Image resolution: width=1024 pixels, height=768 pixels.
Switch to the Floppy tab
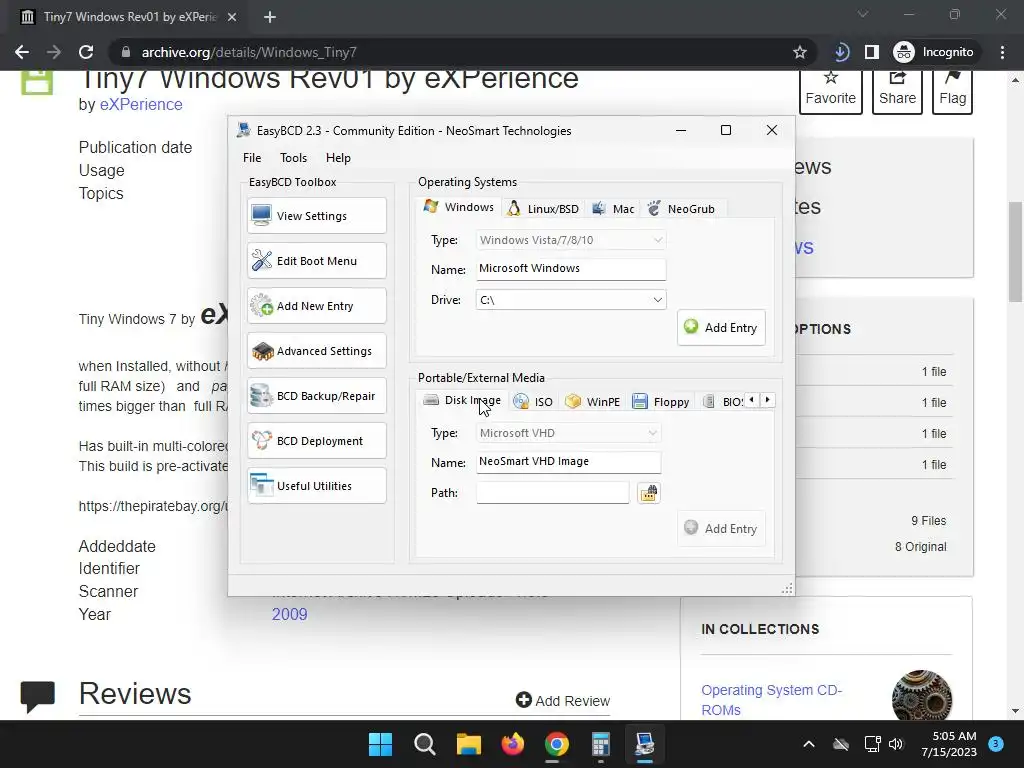(x=661, y=402)
